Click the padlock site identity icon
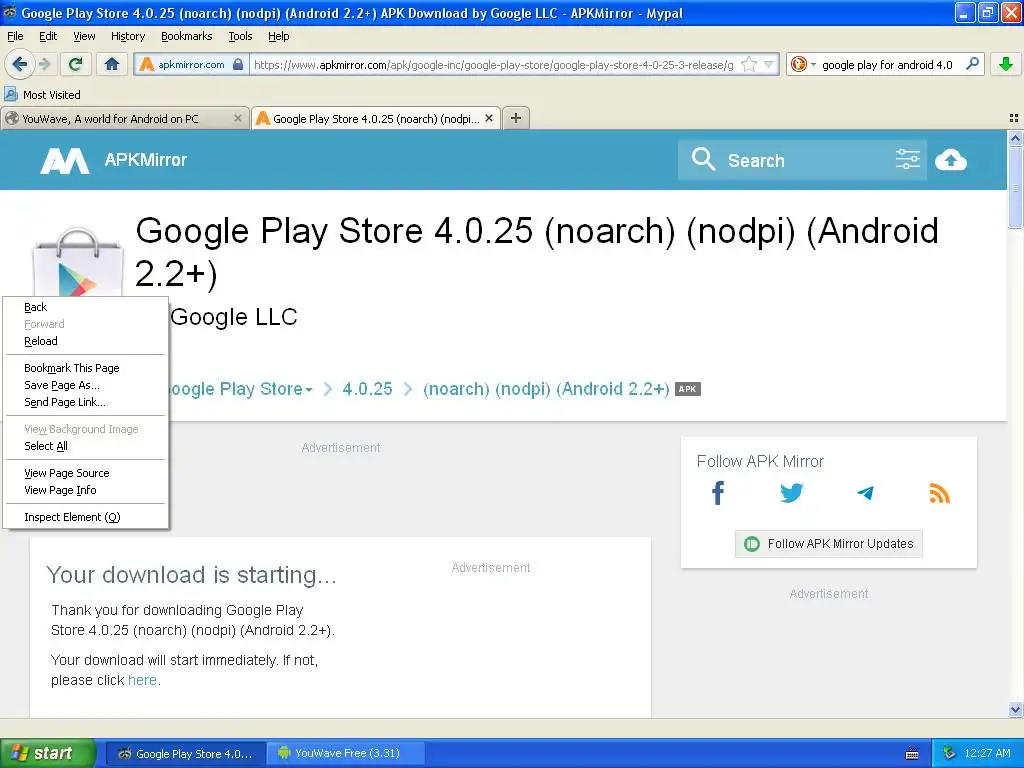The width and height of the screenshot is (1024, 768). pos(238,64)
